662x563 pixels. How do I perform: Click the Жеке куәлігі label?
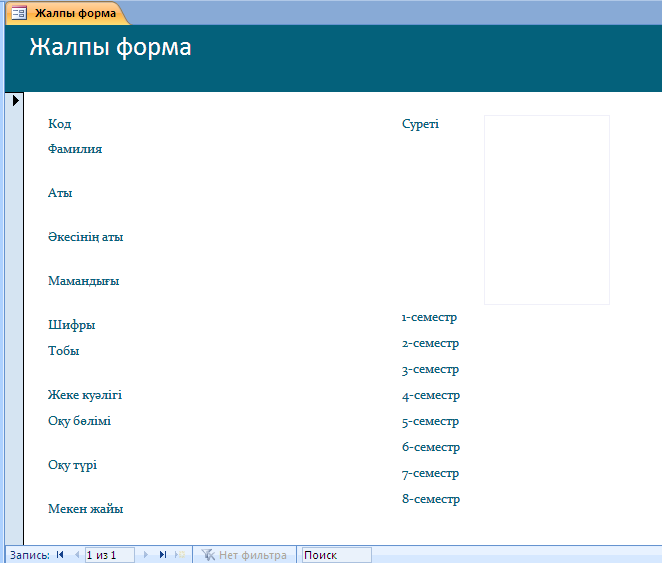point(85,395)
